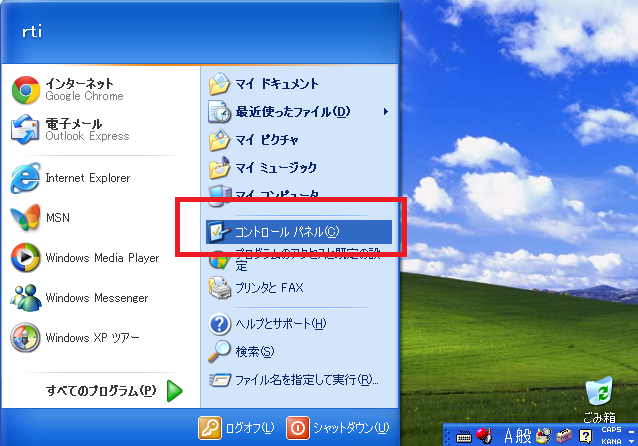The width and height of the screenshot is (638, 446).
Task: Open the プリンタと FAX printer icon
Action: pos(220,288)
